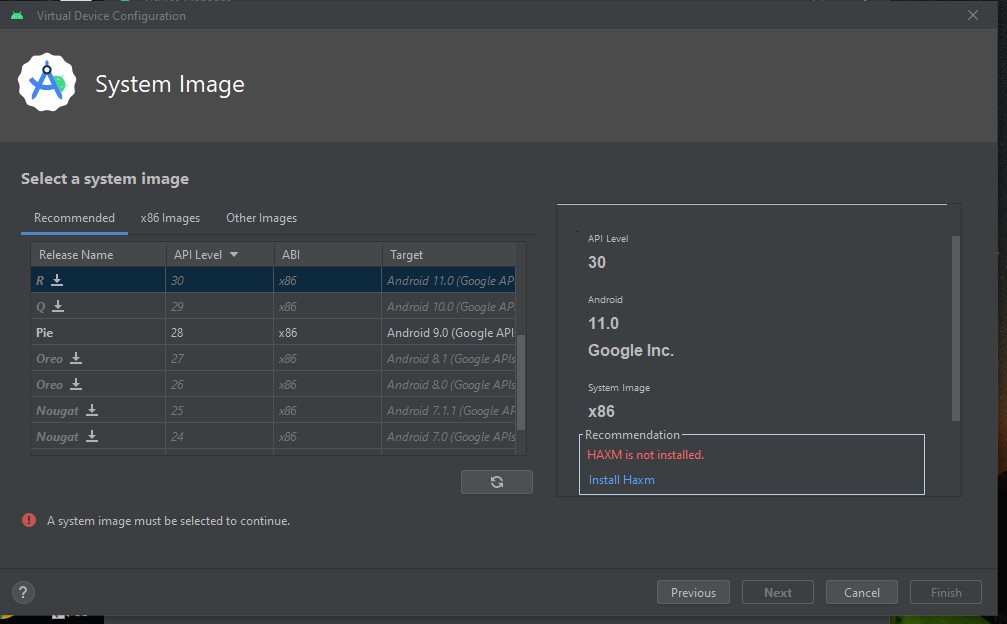Refresh the system image list
This screenshot has width=1007, height=624.
[497, 482]
